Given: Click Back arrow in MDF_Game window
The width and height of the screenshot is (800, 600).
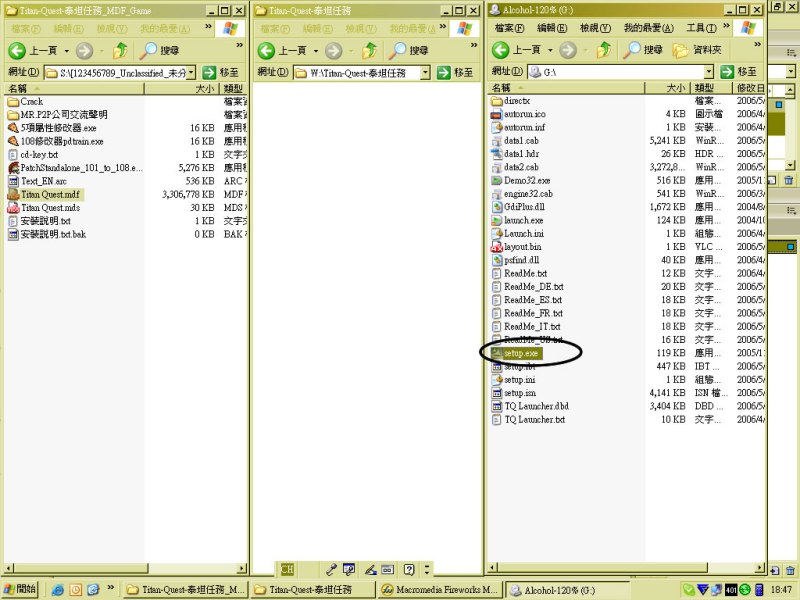Looking at the screenshot, I should [x=16, y=51].
